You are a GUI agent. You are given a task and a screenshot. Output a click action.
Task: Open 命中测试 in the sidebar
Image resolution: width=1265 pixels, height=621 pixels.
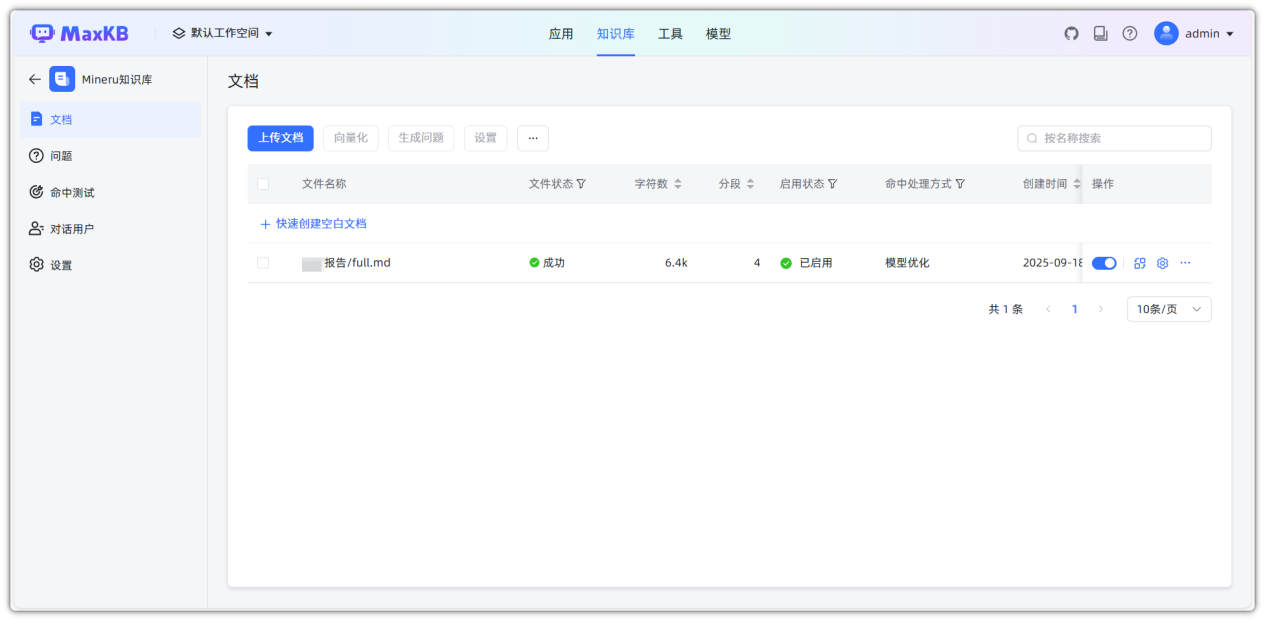(x=72, y=192)
